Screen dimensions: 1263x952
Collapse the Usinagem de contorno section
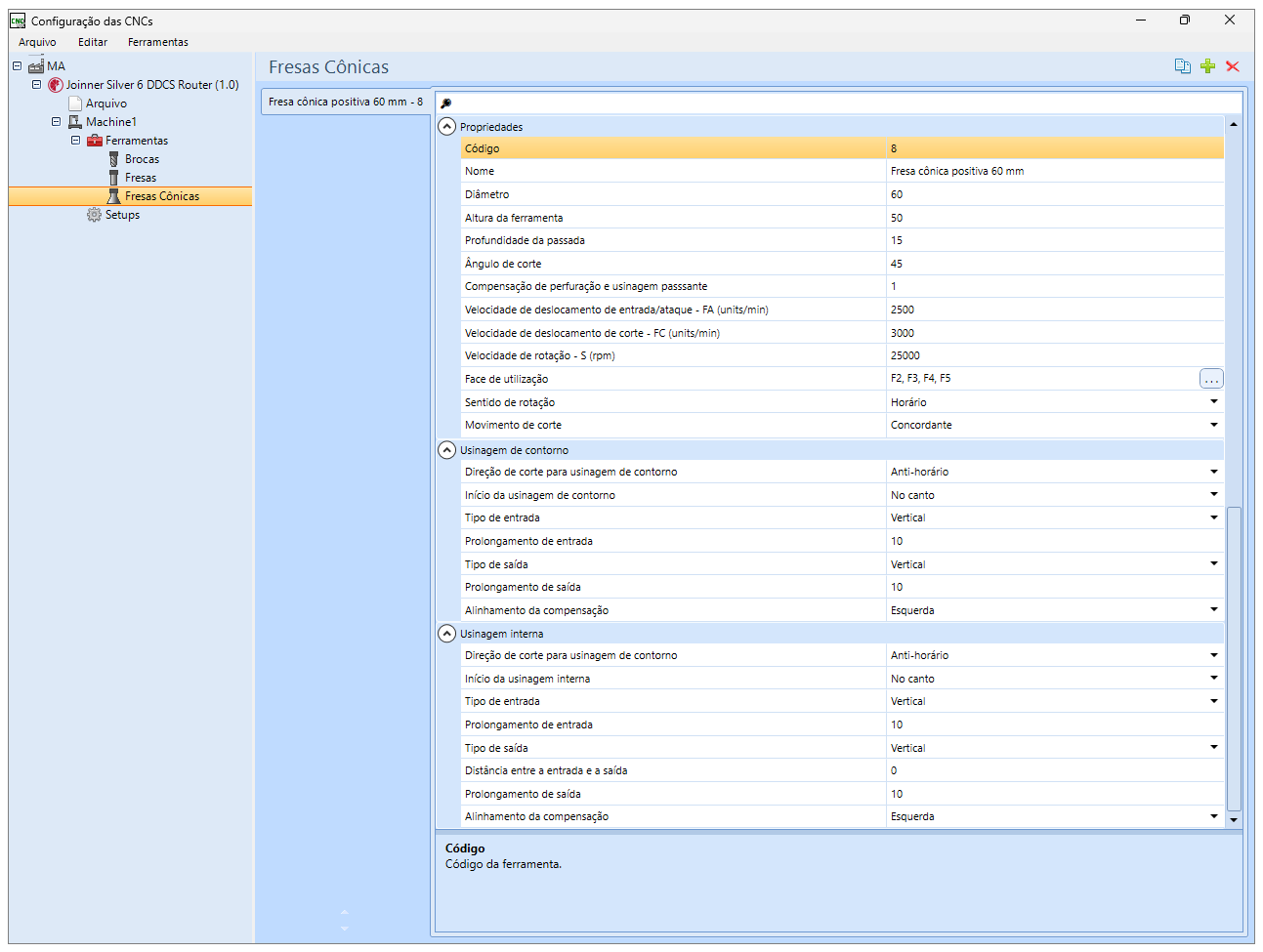(446, 450)
